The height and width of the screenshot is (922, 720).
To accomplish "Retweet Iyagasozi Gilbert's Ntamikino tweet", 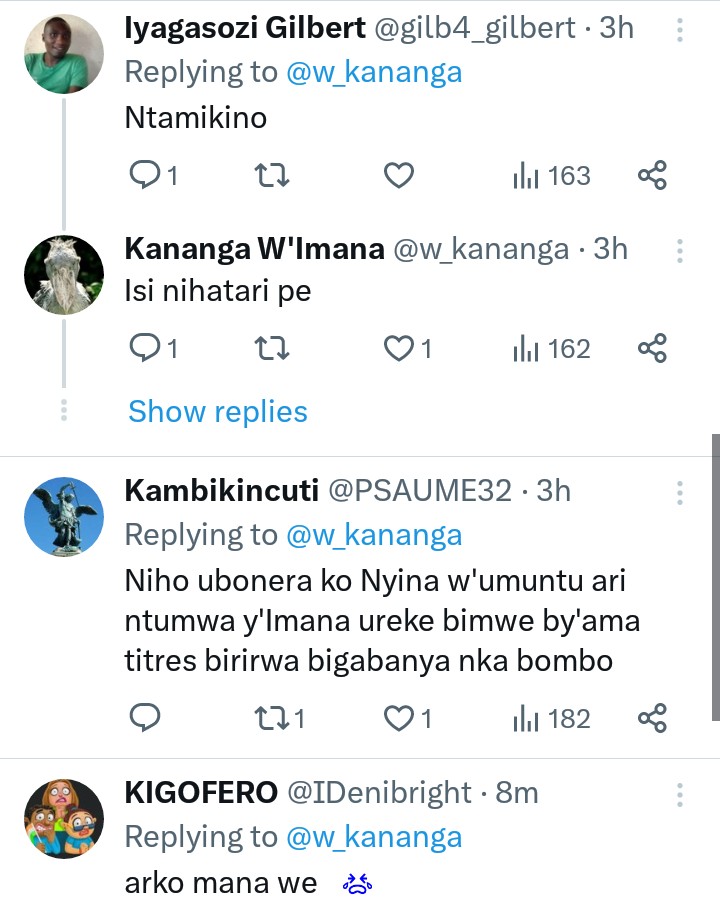I will coord(272,176).
